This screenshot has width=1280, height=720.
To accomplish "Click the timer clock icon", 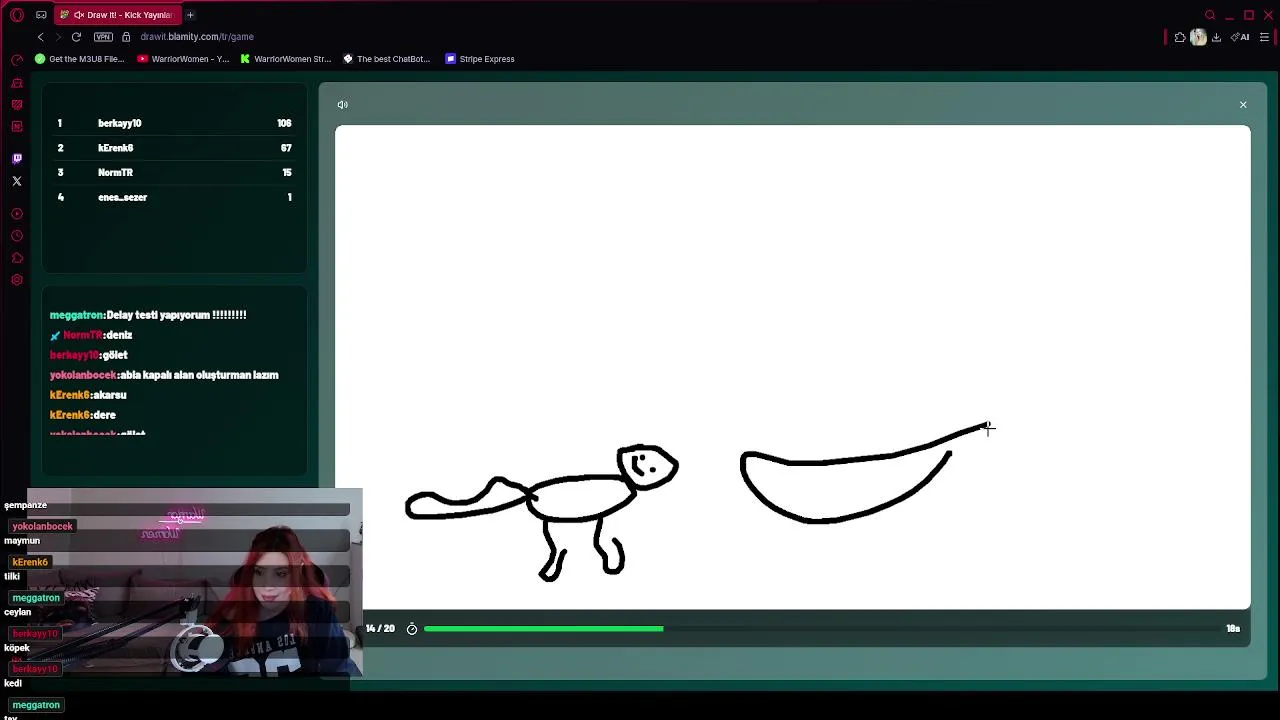I will point(411,629).
